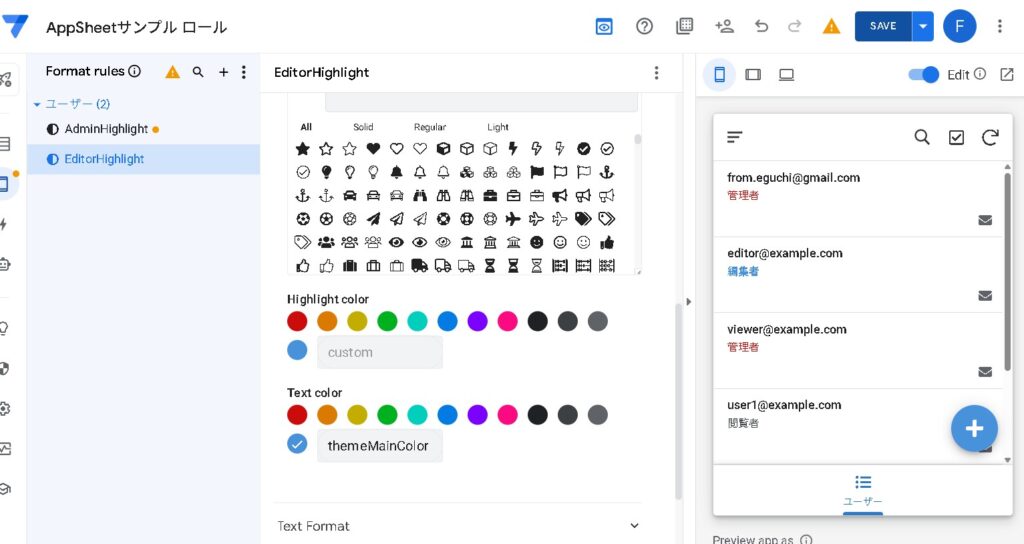The width and height of the screenshot is (1024, 544).
Task: Open the SAVE button dropdown arrow
Action: point(922,27)
